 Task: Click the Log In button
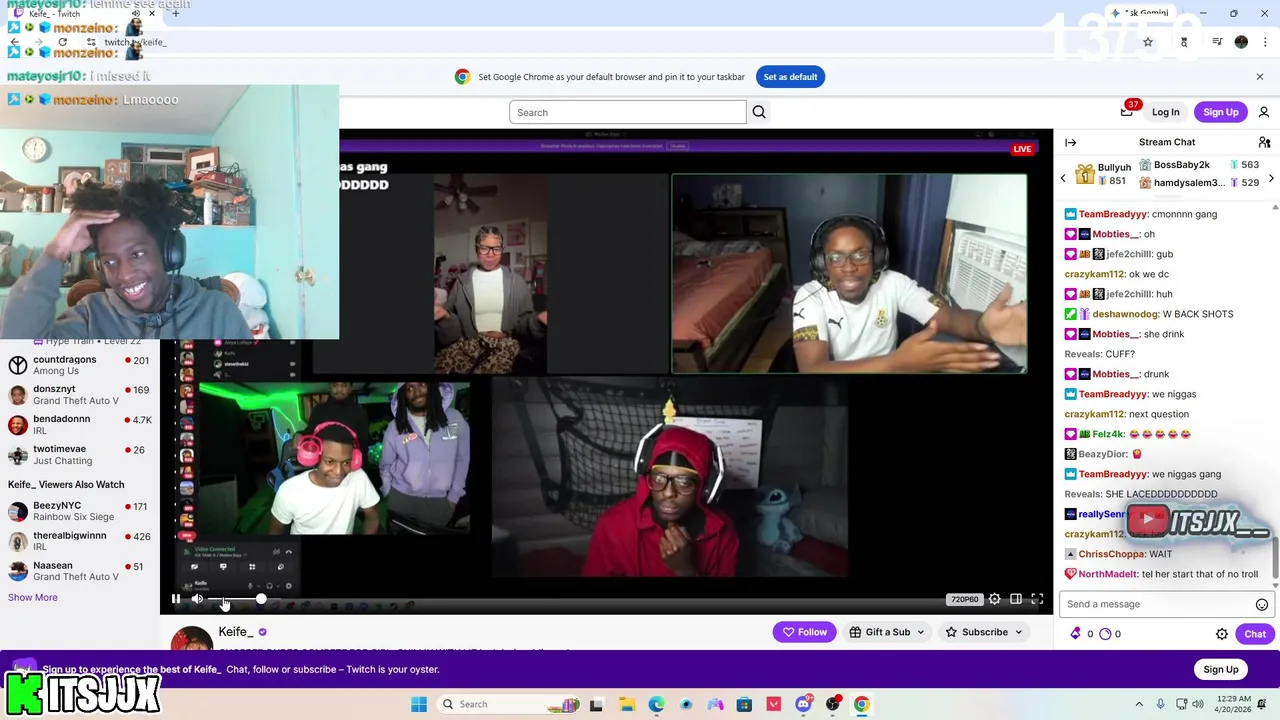click(x=1165, y=112)
